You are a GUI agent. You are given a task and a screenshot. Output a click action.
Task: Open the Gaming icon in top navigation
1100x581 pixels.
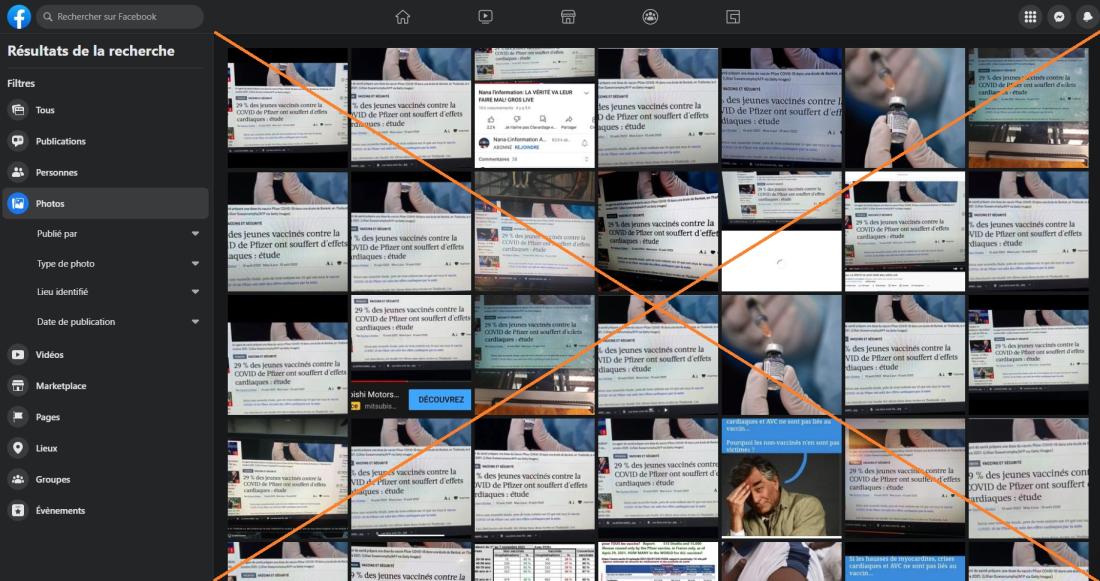pos(732,17)
